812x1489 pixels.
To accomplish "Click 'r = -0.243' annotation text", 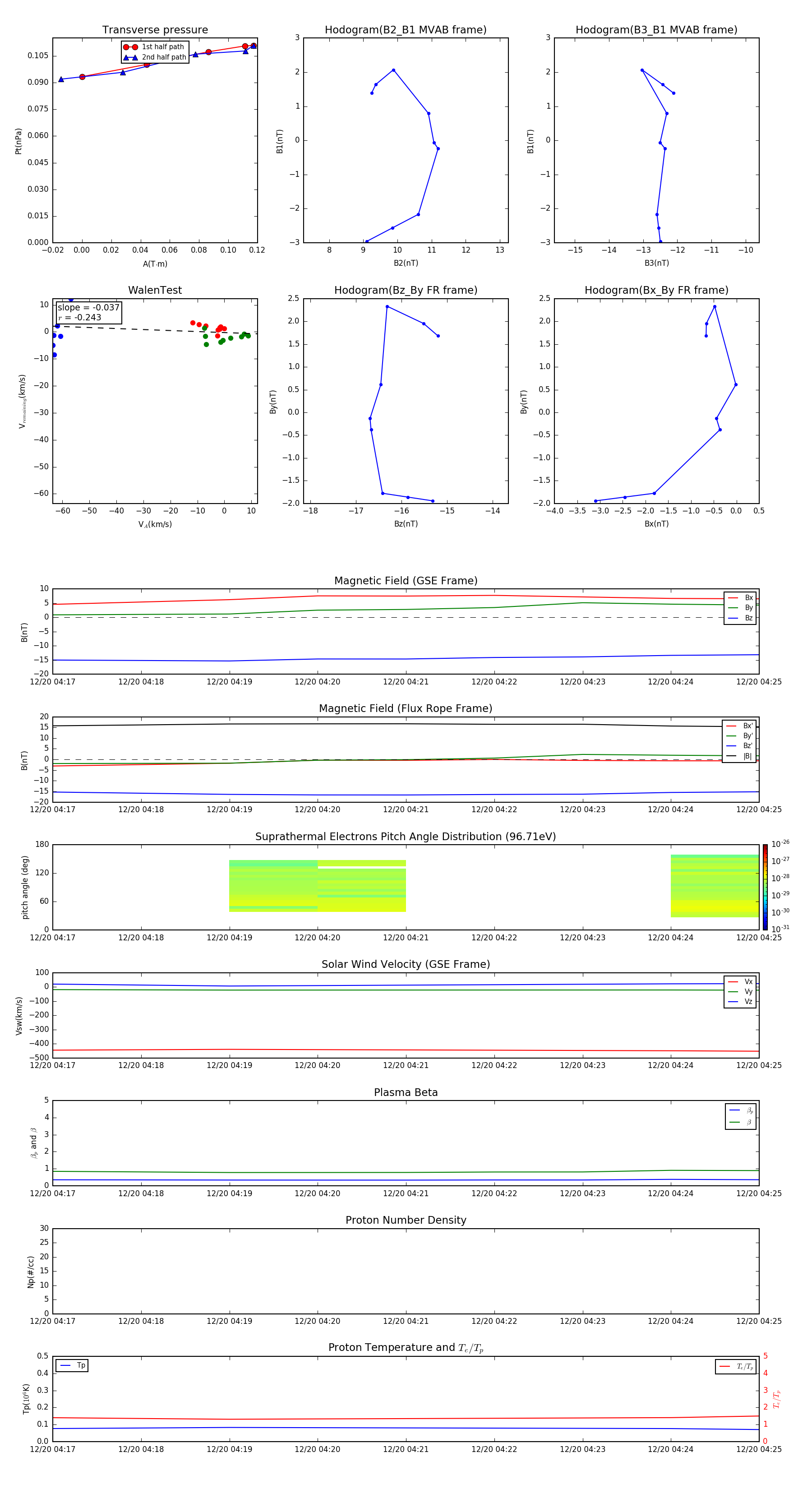I will [x=80, y=317].
